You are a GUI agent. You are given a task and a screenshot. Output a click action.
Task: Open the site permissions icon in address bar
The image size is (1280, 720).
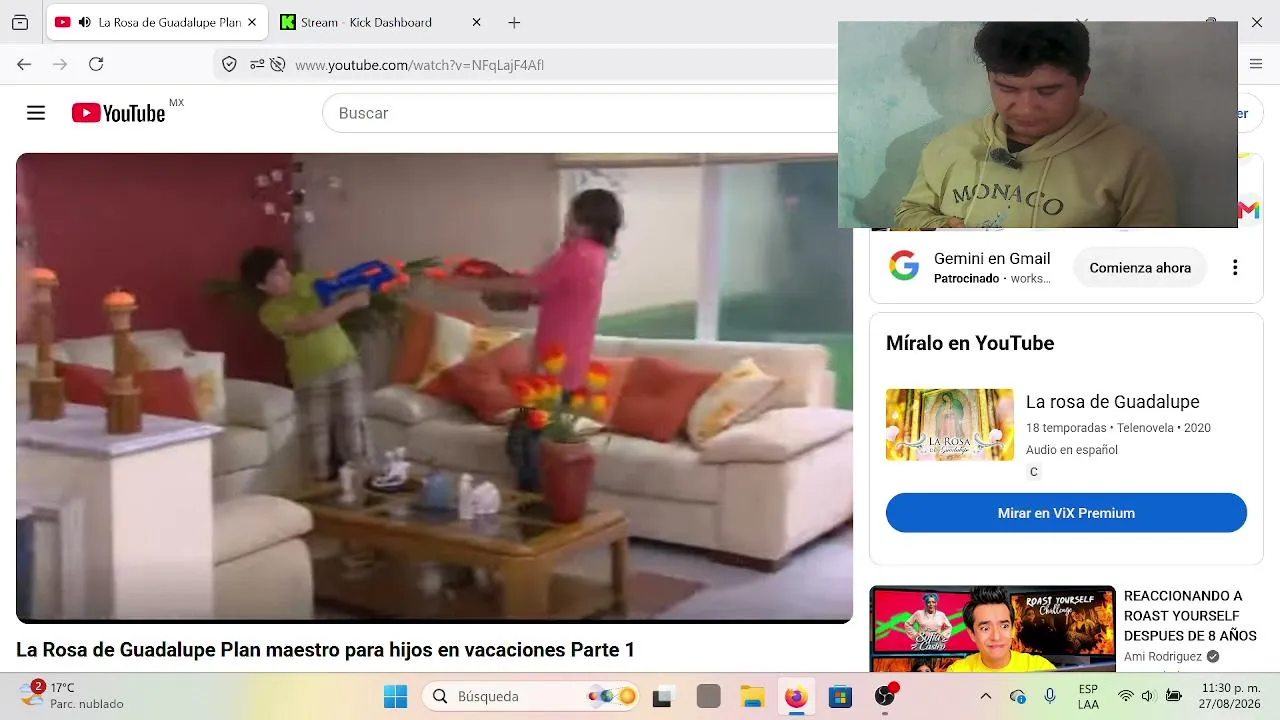tap(257, 64)
